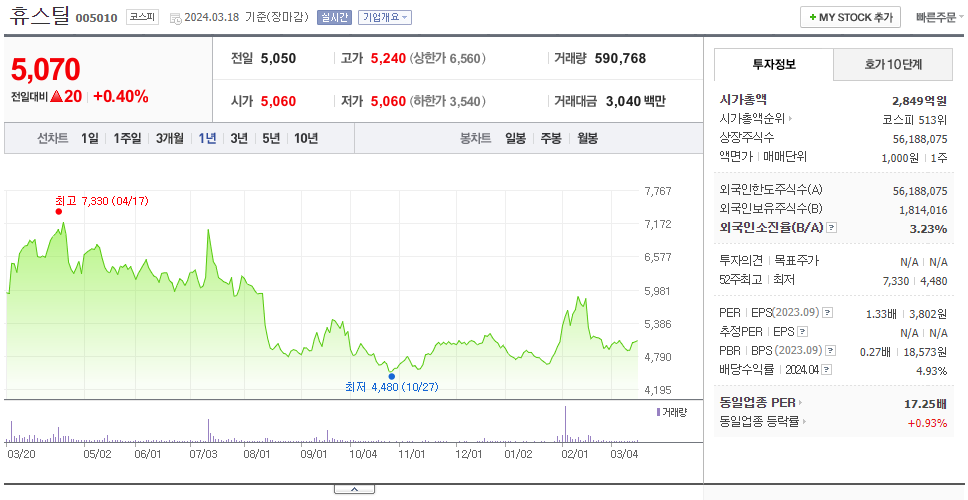Image resolution: width=968 pixels, height=500 pixels.
Task: Click the sector change rate +0.93%
Action: [x=927, y=423]
